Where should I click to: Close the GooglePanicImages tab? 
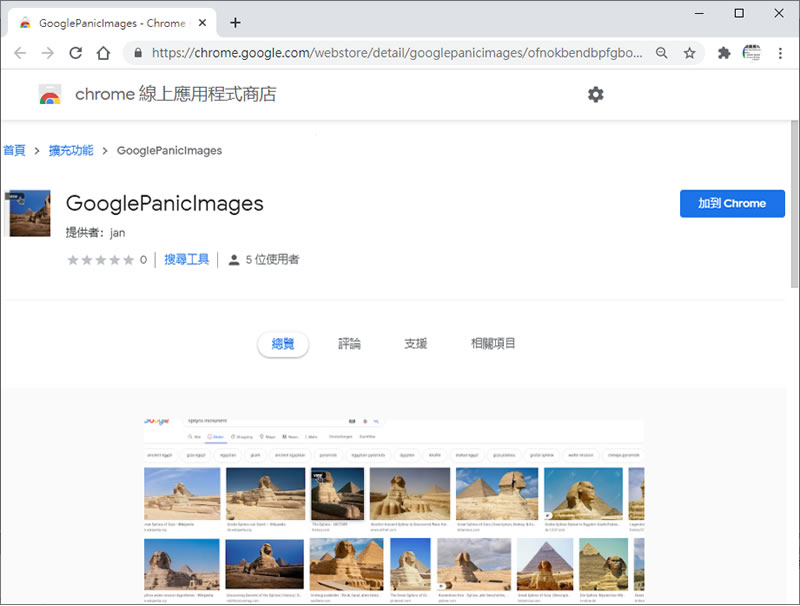click(205, 22)
